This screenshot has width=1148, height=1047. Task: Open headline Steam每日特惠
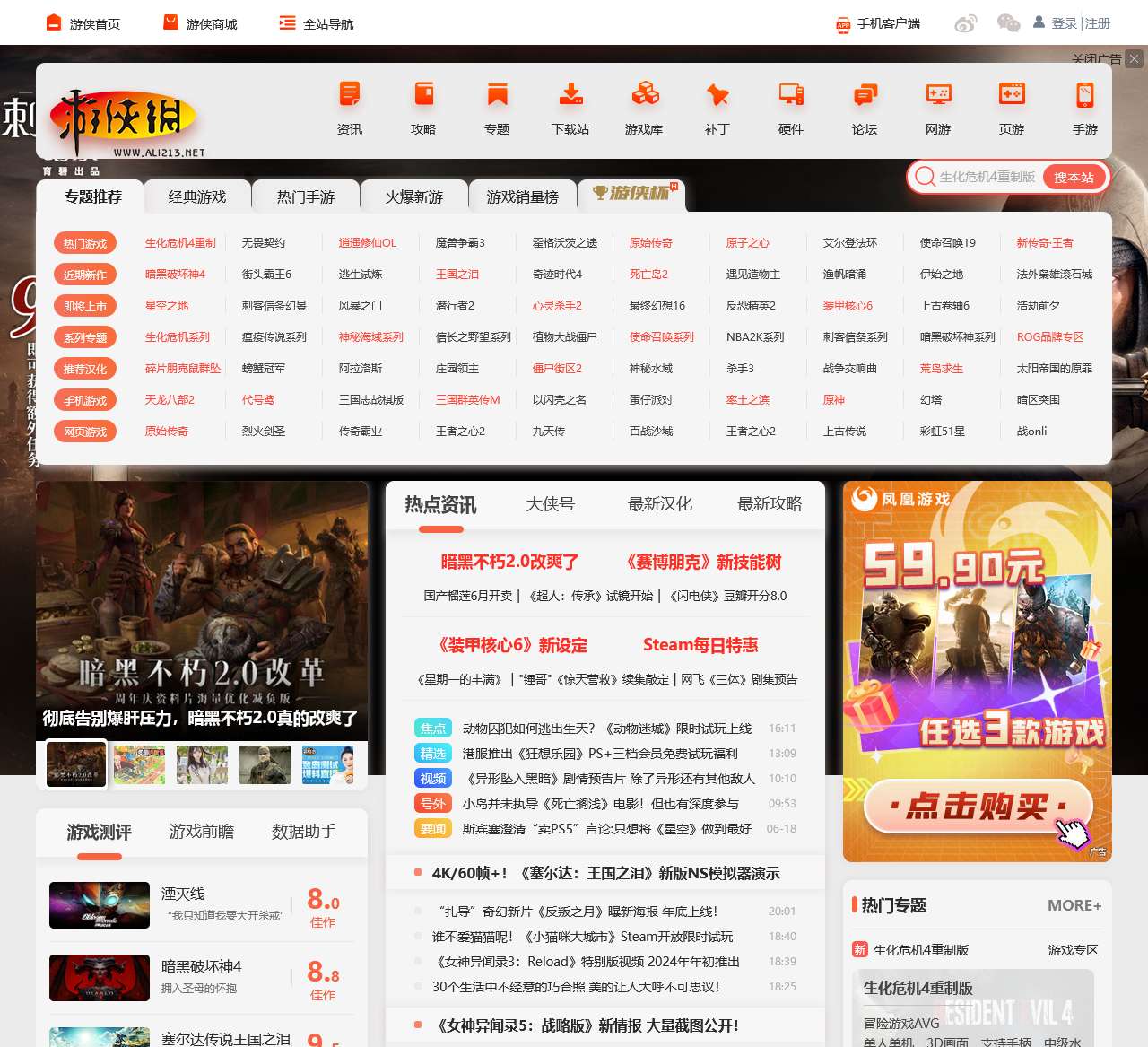[700, 644]
